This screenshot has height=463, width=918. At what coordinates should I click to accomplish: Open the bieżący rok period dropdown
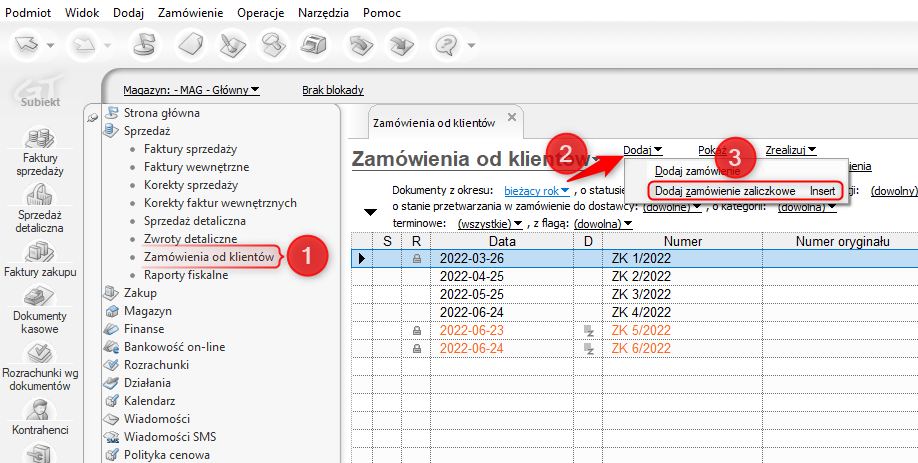click(538, 190)
